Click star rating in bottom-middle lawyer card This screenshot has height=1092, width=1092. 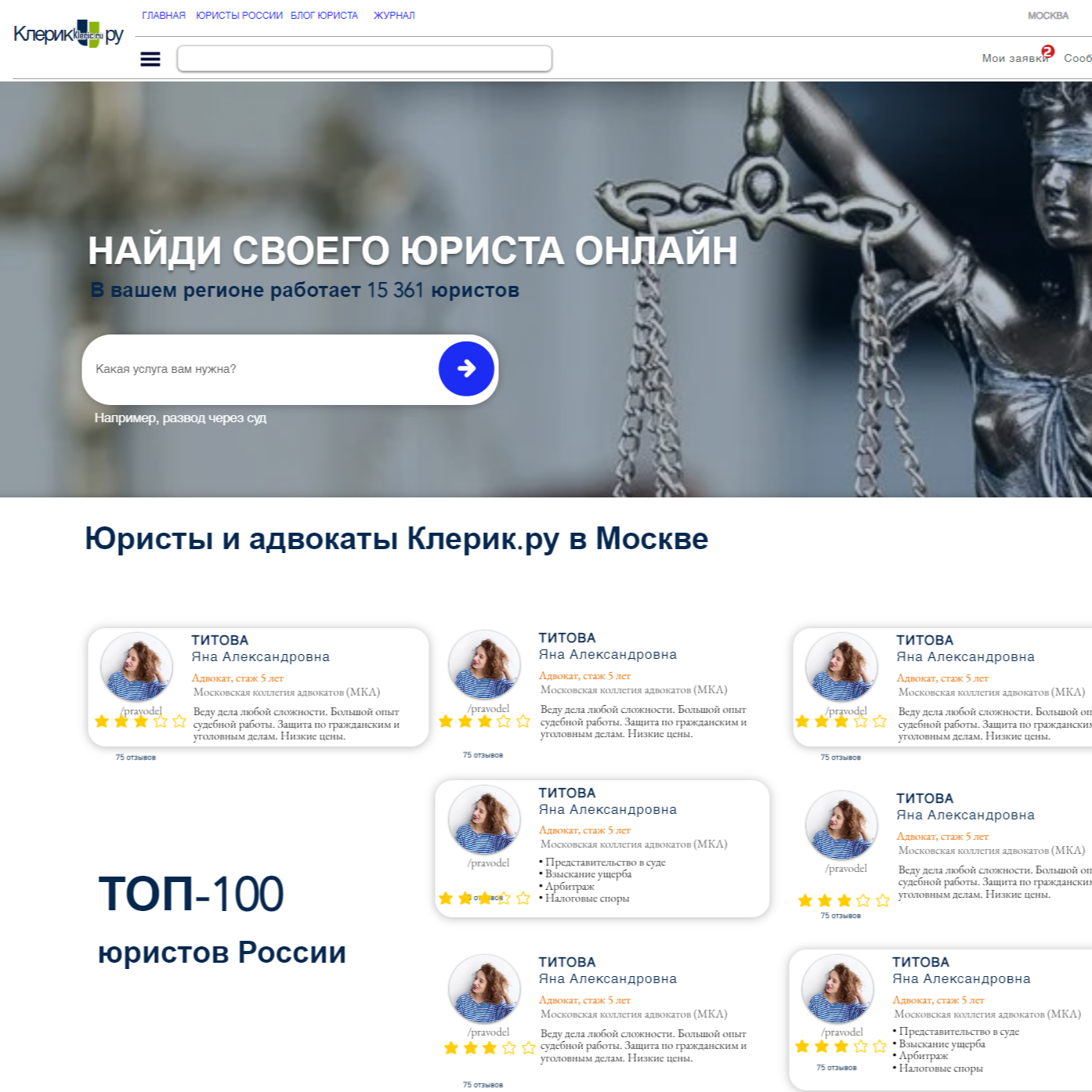pos(490,1048)
